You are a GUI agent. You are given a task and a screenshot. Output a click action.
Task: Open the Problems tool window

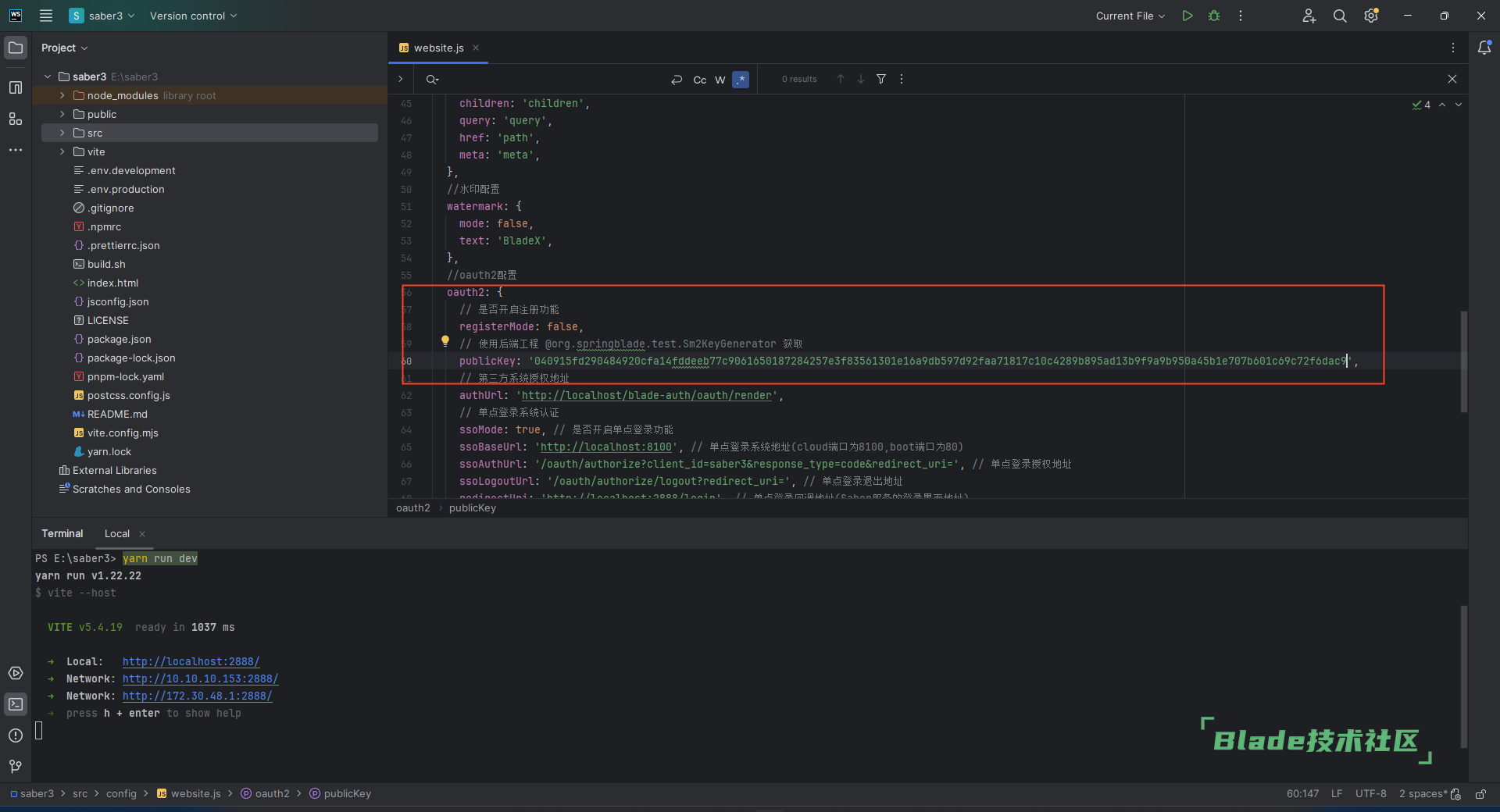[16, 735]
